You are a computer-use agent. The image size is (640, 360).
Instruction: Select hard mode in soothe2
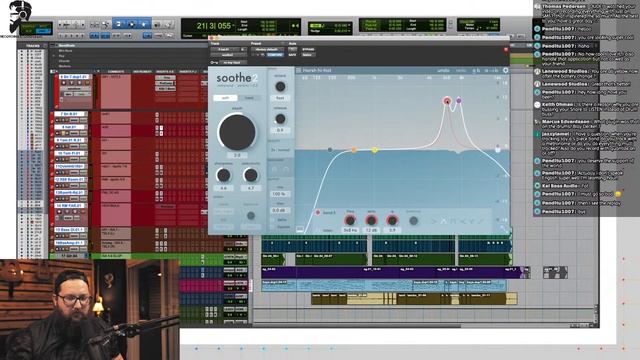click(249, 98)
